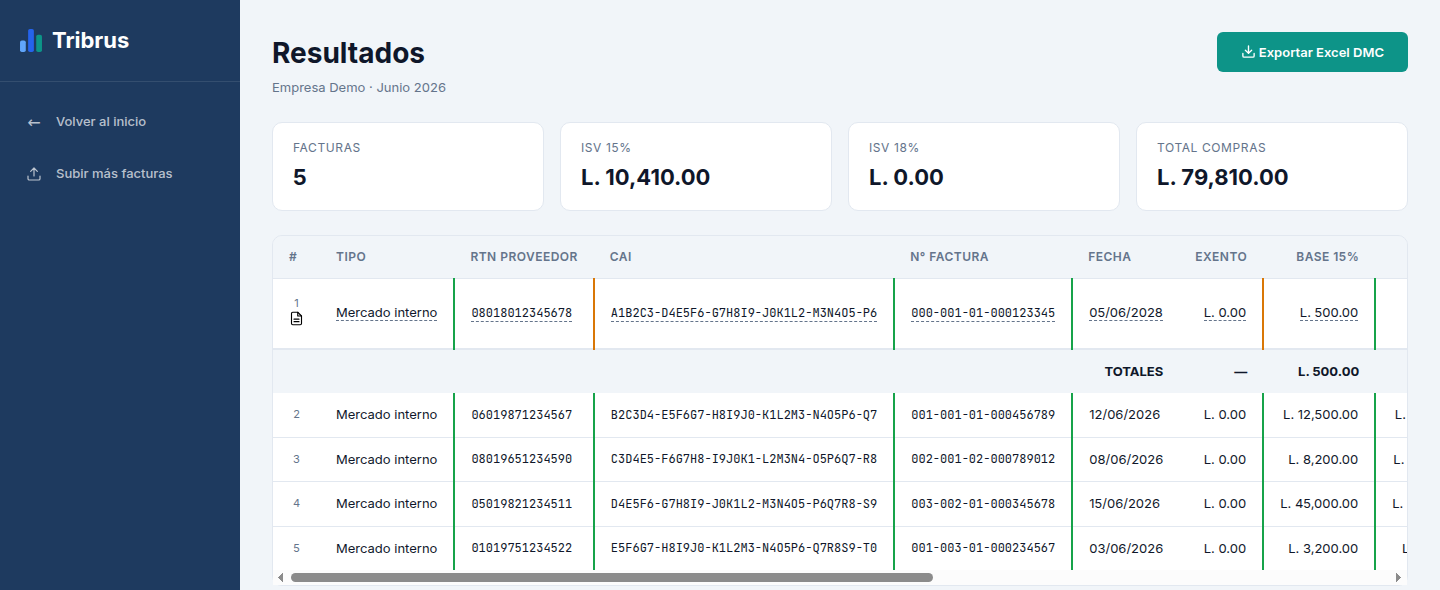This screenshot has height=590, width=1440.
Task: Click totals value L. 500.00
Action: click(x=1328, y=372)
